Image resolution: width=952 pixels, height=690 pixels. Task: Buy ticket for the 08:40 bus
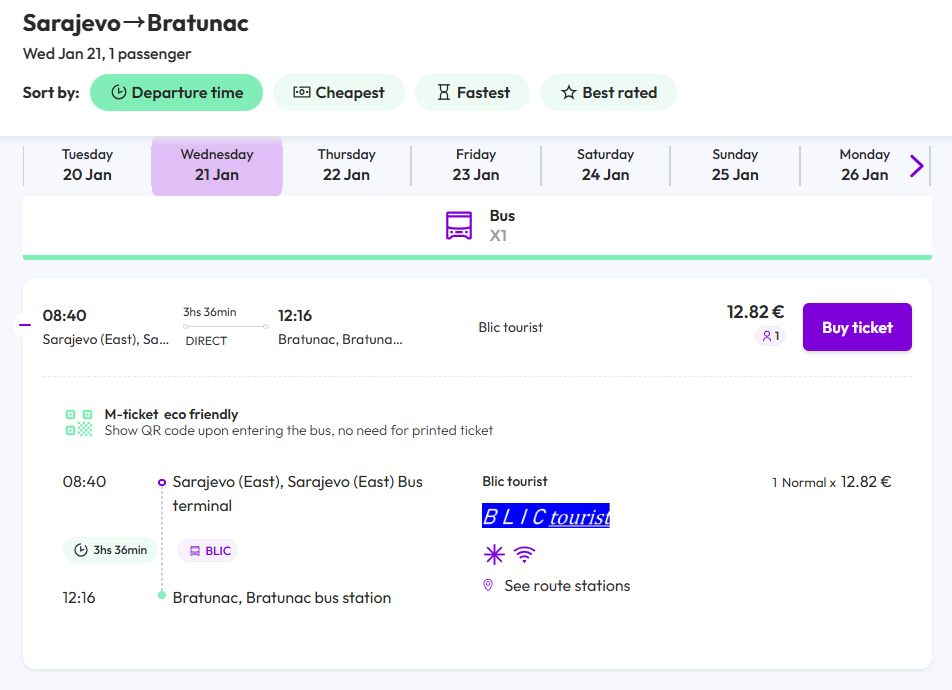[x=857, y=327]
